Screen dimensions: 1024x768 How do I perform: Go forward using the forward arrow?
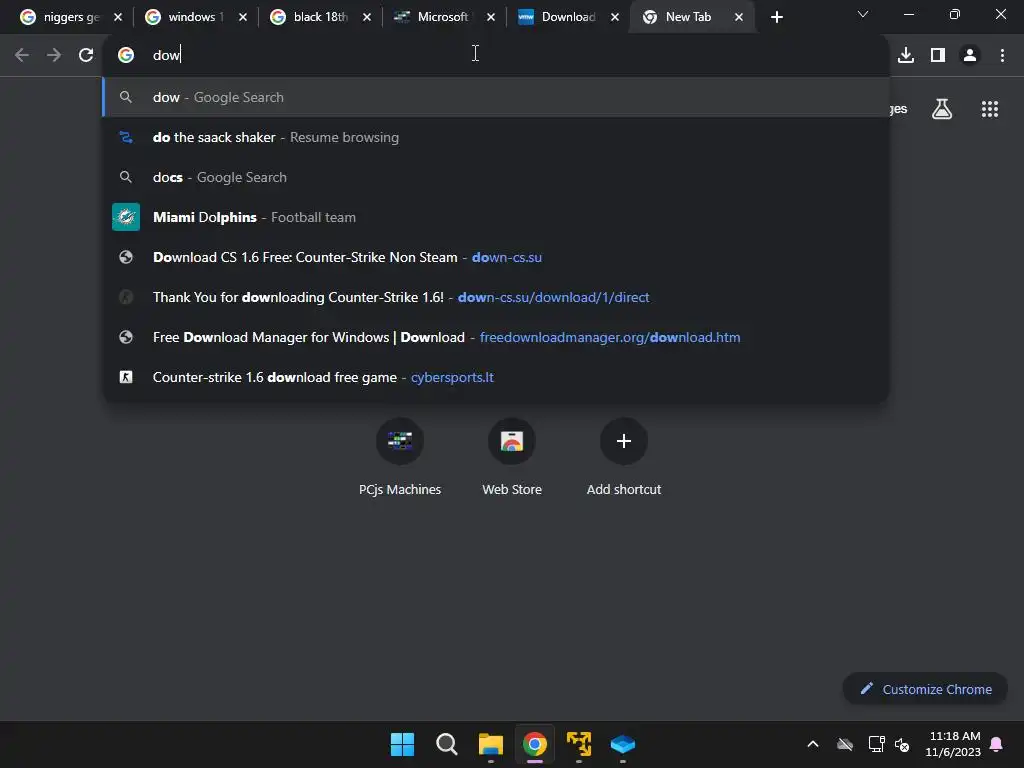(x=54, y=55)
